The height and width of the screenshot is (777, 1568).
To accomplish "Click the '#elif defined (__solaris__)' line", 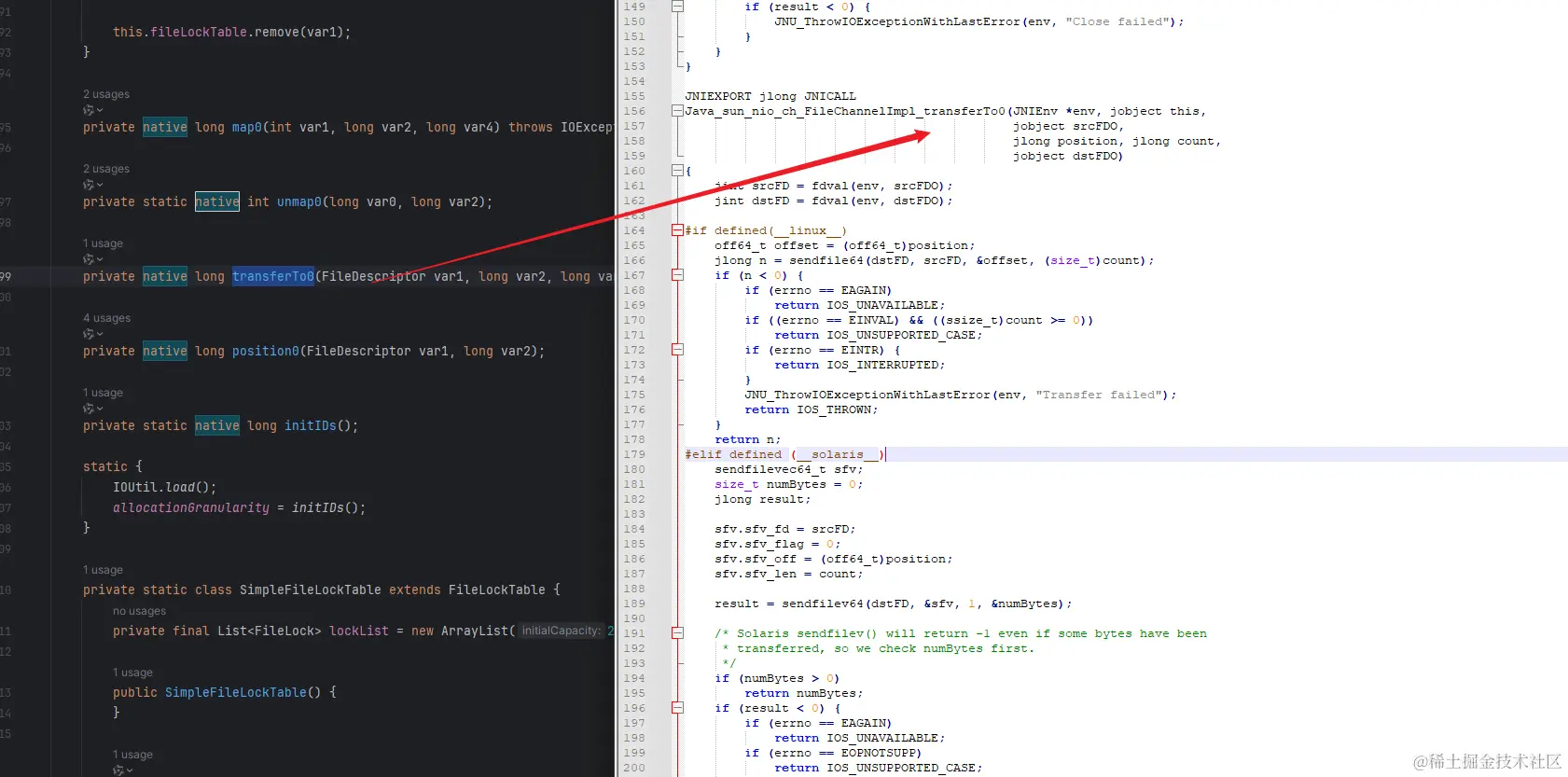I will tap(784, 454).
